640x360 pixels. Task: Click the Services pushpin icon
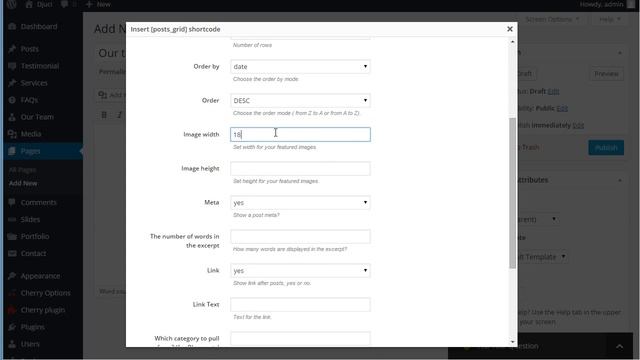point(12,83)
